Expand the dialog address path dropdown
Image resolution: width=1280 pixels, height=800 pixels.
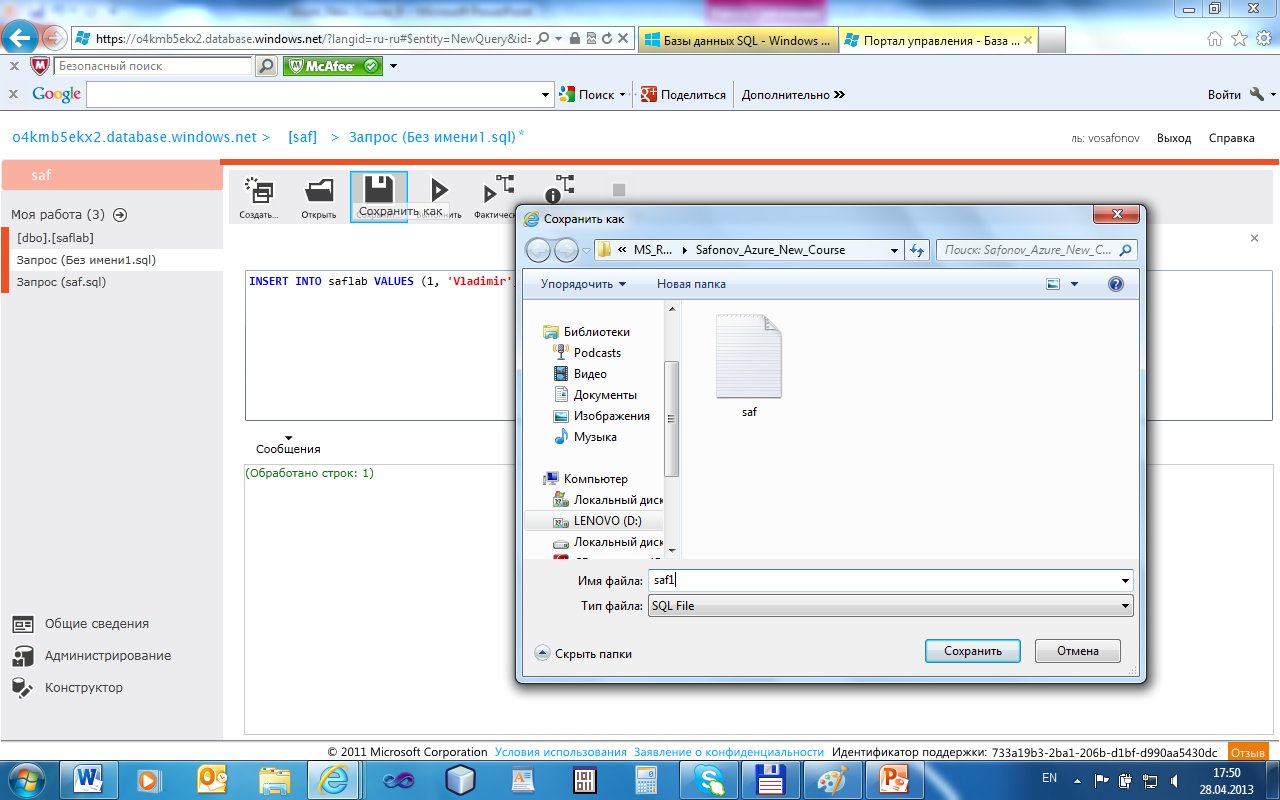pos(893,250)
